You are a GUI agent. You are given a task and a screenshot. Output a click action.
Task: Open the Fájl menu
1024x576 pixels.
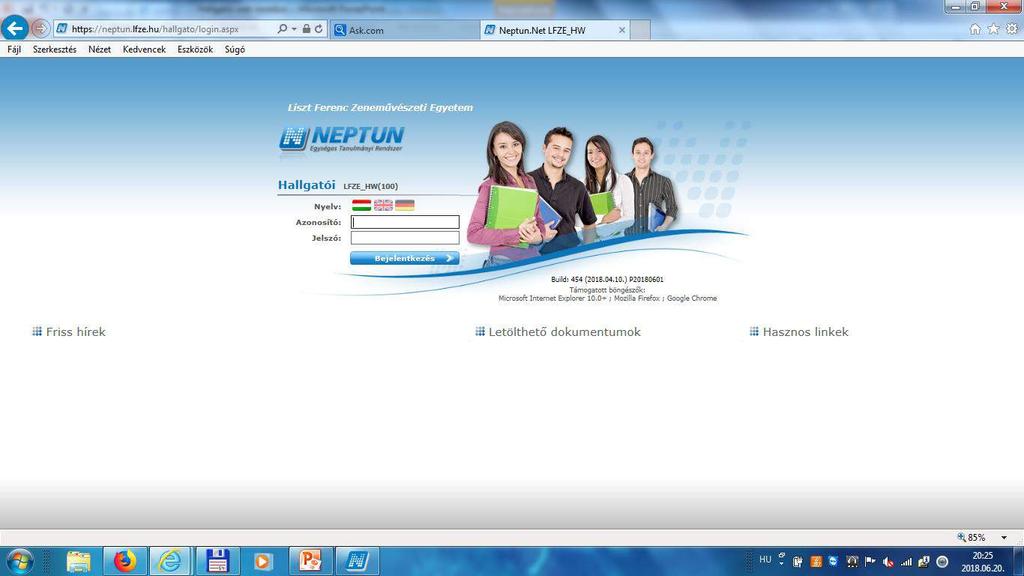click(14, 50)
